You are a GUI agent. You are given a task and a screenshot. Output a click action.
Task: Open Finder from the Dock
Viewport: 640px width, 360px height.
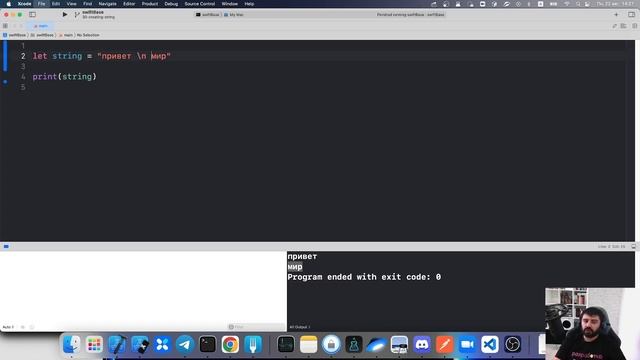point(71,344)
